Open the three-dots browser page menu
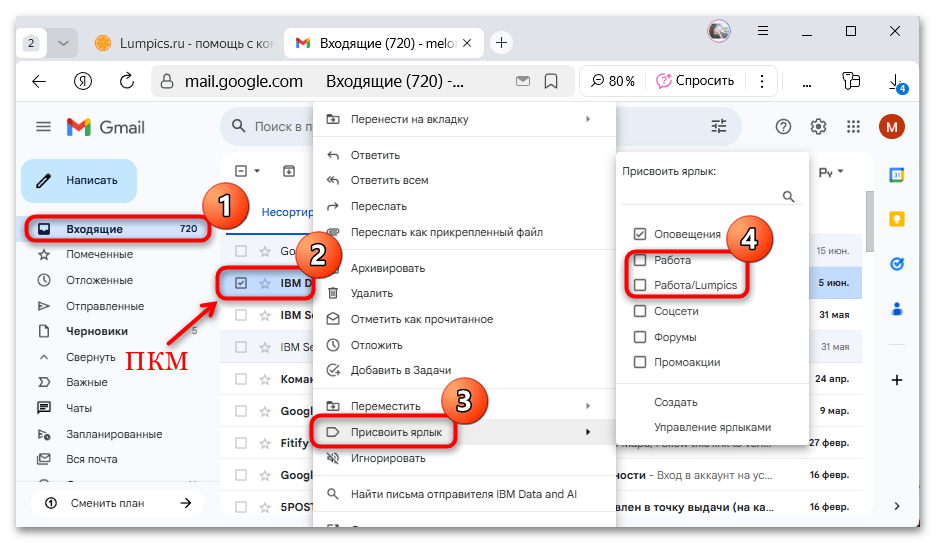 [x=762, y=81]
